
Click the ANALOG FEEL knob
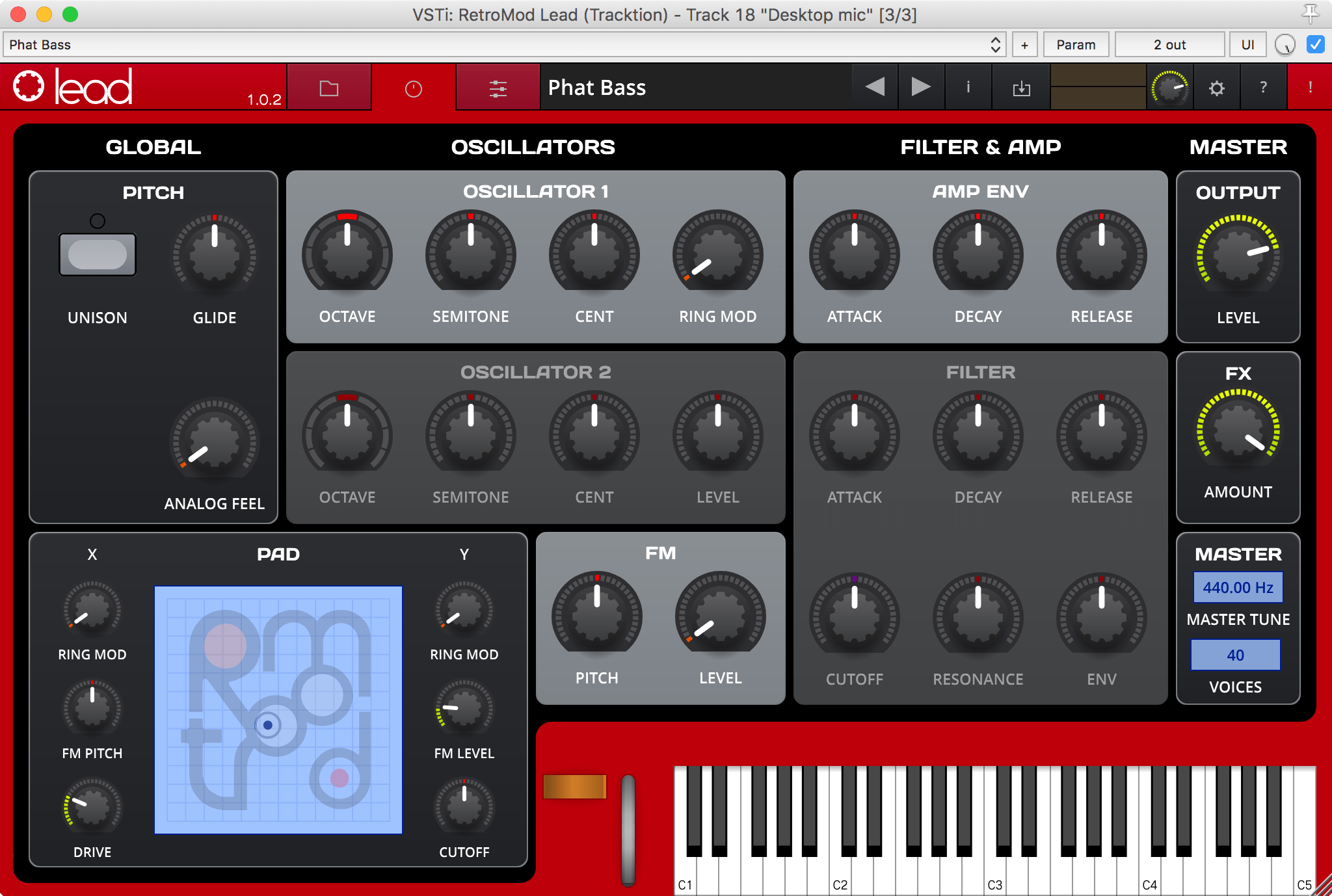tap(215, 439)
